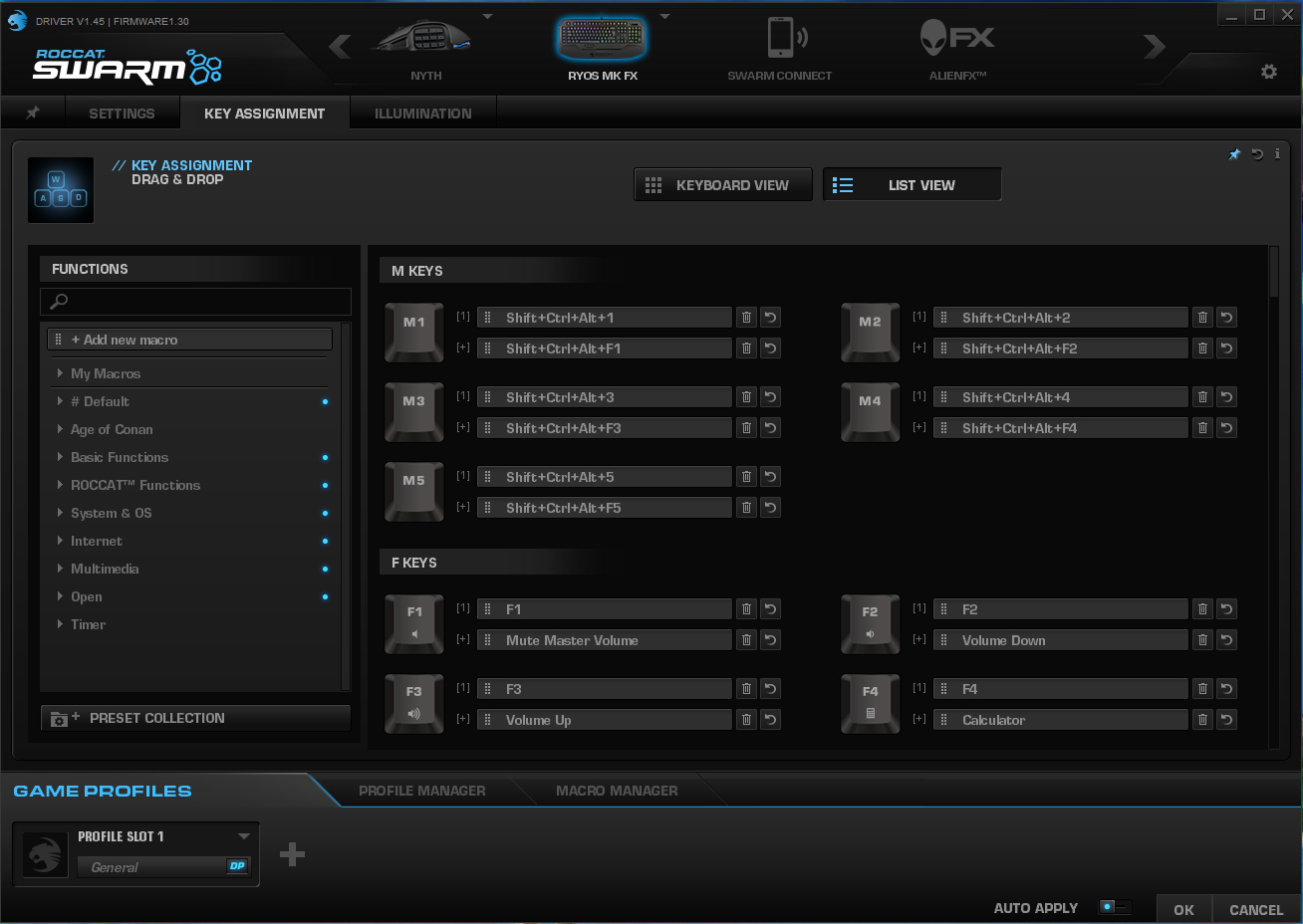
Task: Open Swarm Connect device icon
Action: point(786,38)
